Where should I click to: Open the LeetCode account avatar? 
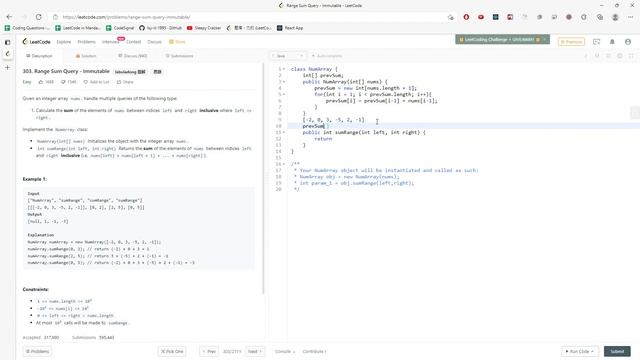[628, 42]
